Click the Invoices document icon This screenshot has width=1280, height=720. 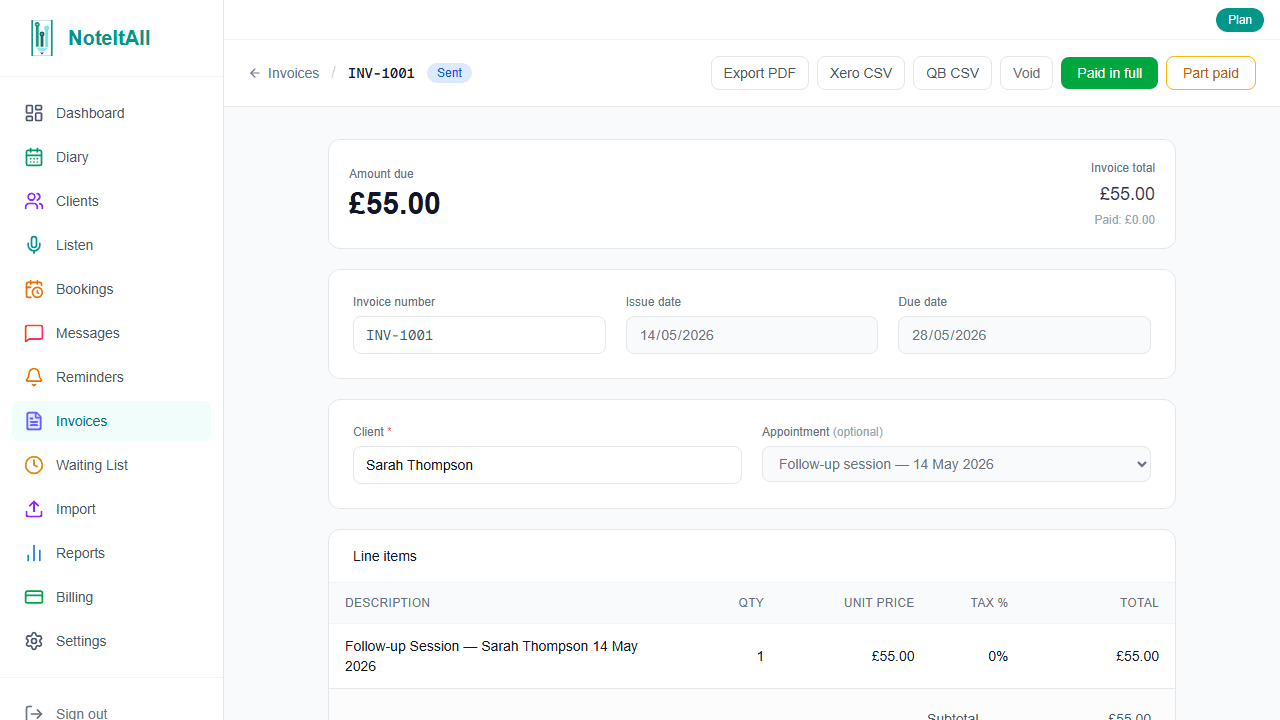click(34, 421)
